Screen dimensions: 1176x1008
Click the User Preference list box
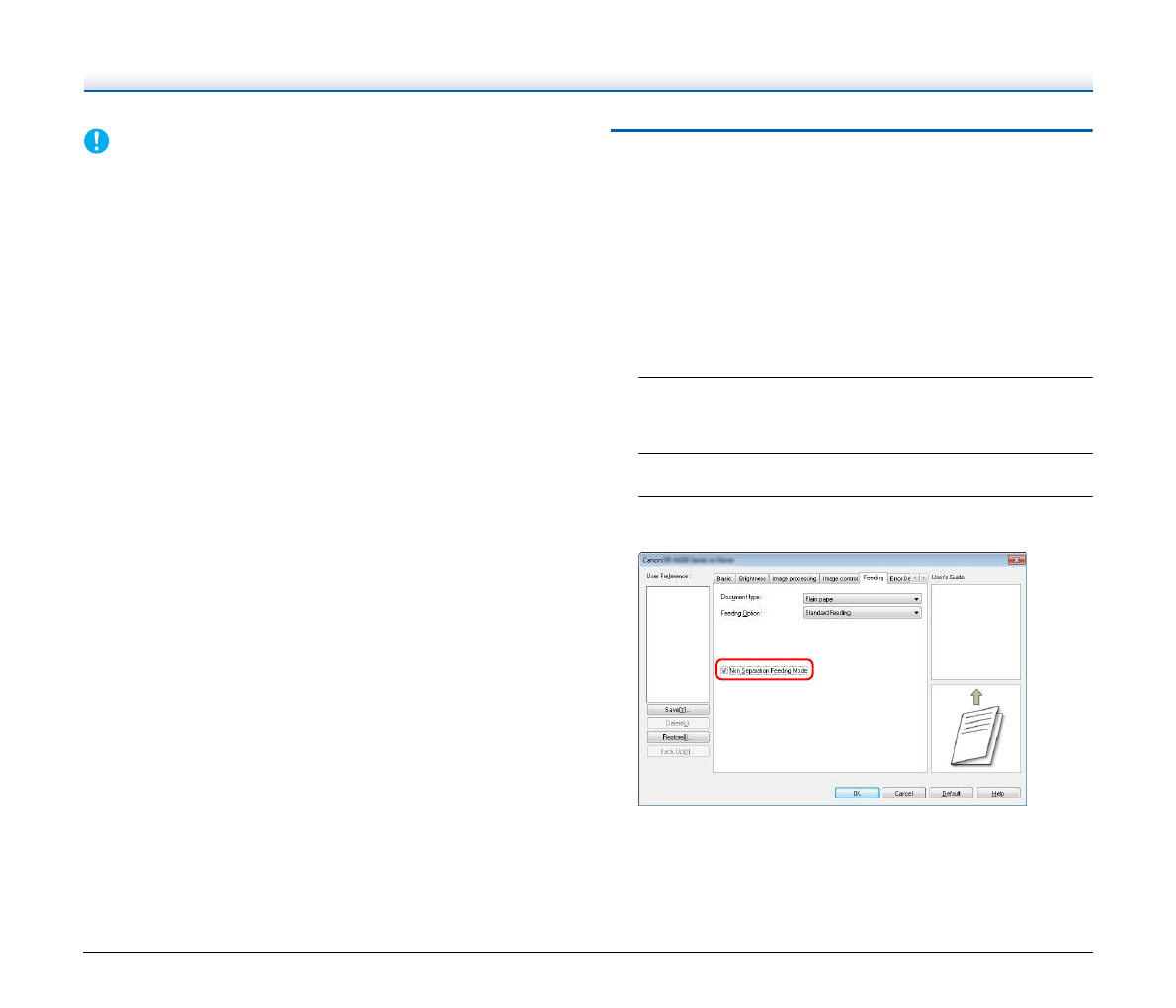pyautogui.click(x=678, y=643)
